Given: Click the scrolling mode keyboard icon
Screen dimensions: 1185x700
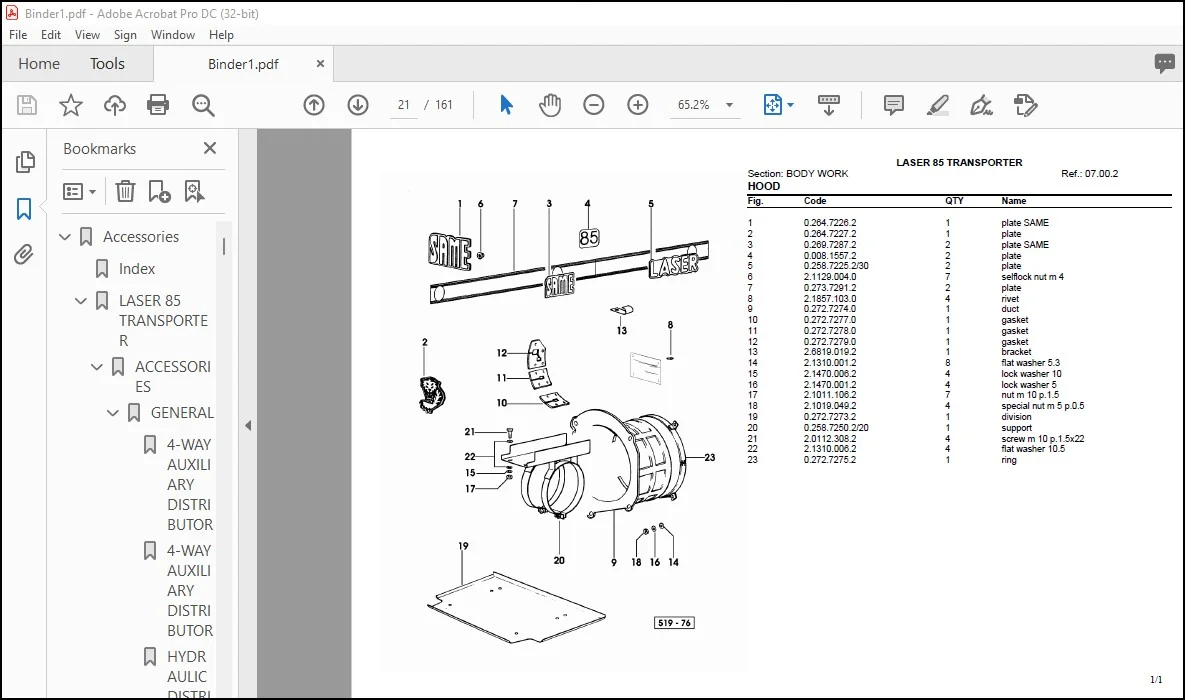Looking at the screenshot, I should 828,105.
